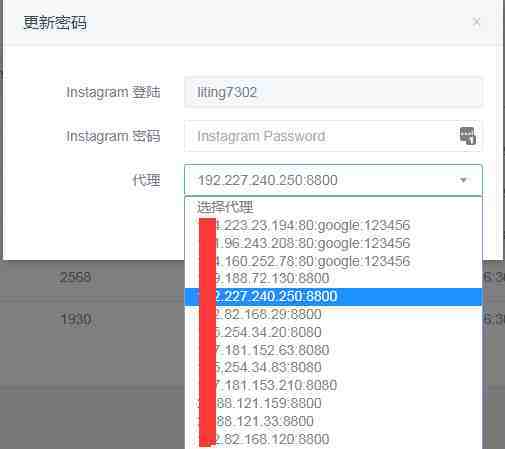
Task: Choose proxy ending 82.168.120:8800
Action: tap(333, 439)
